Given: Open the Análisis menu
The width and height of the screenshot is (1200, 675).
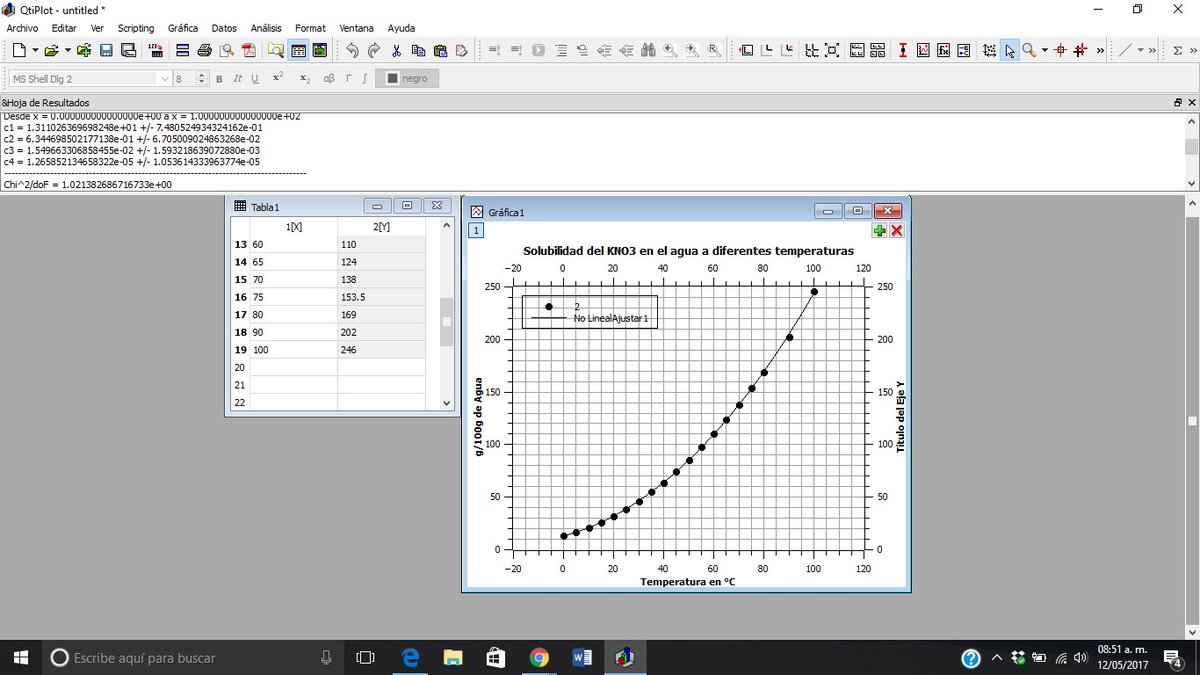Looking at the screenshot, I should [x=266, y=28].
